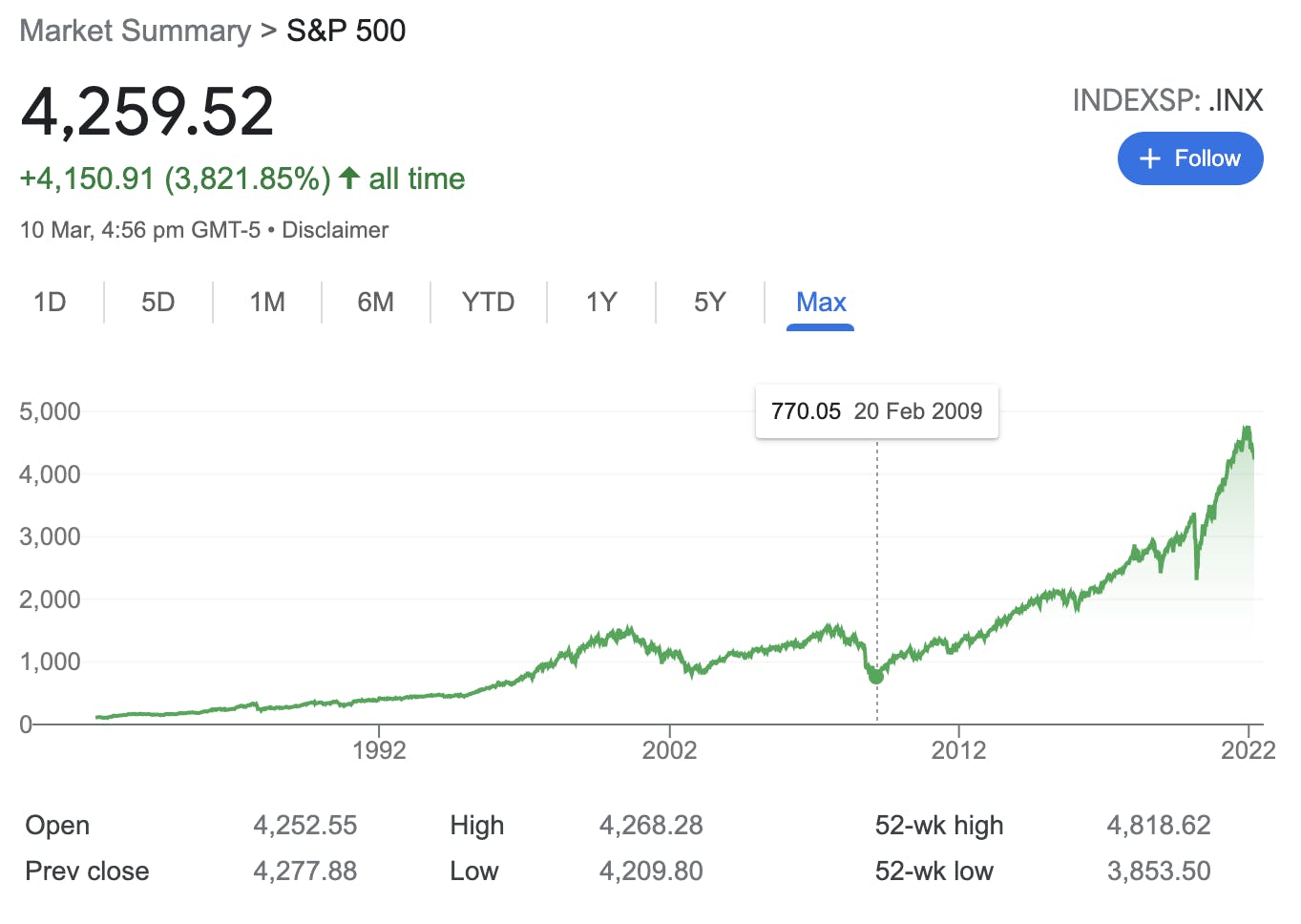
Task: Choose the 1M range tab
Action: point(267,303)
